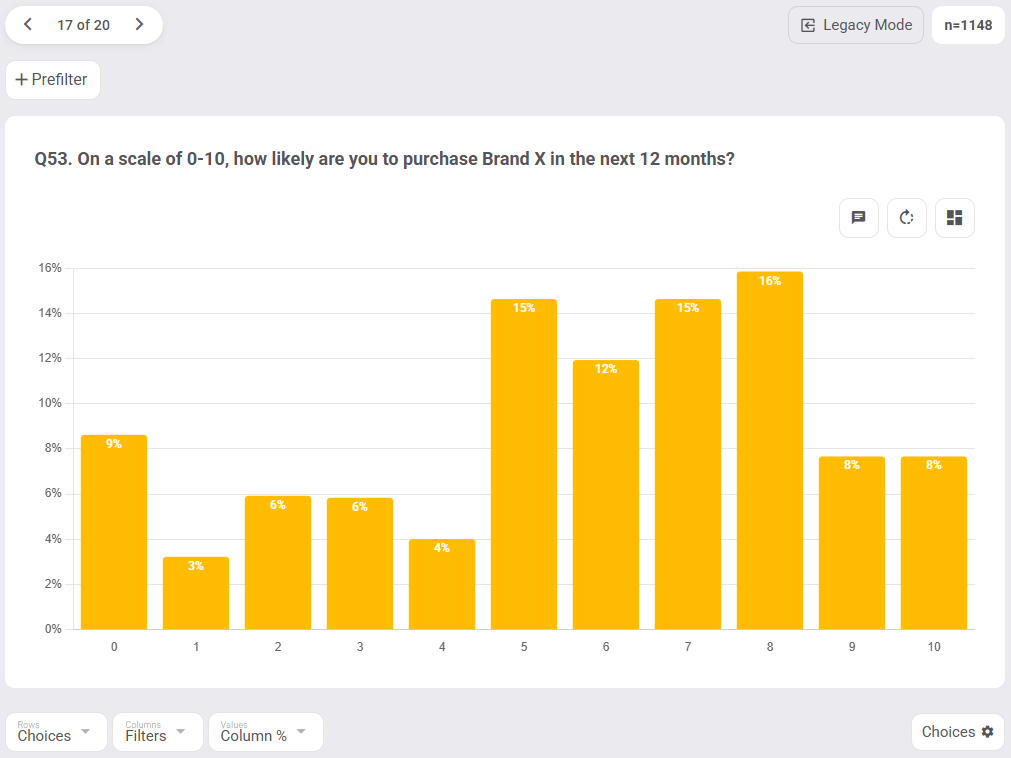This screenshot has height=758, width=1011.
Task: Advance to next question arrow
Action: point(139,24)
